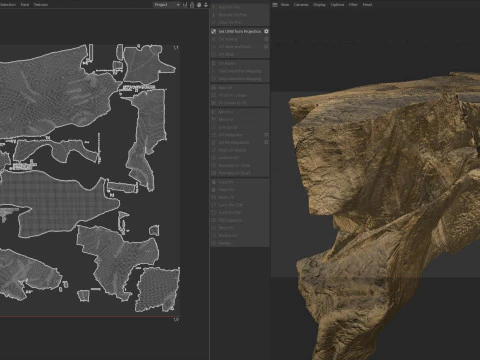Open the Filter menu
This screenshot has width=480, height=360.
[353, 5]
